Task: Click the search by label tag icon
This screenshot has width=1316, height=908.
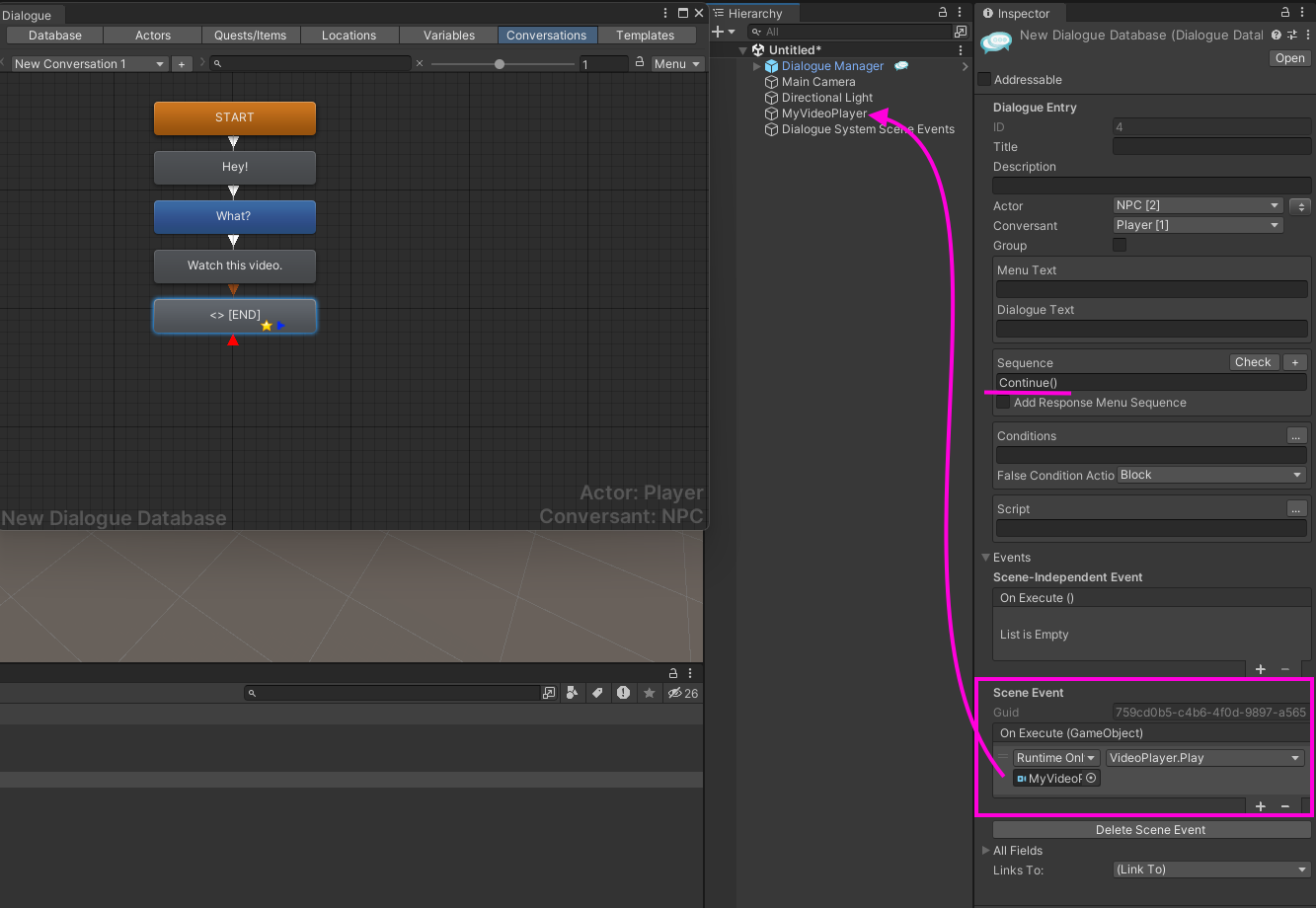Action: pyautogui.click(x=597, y=693)
